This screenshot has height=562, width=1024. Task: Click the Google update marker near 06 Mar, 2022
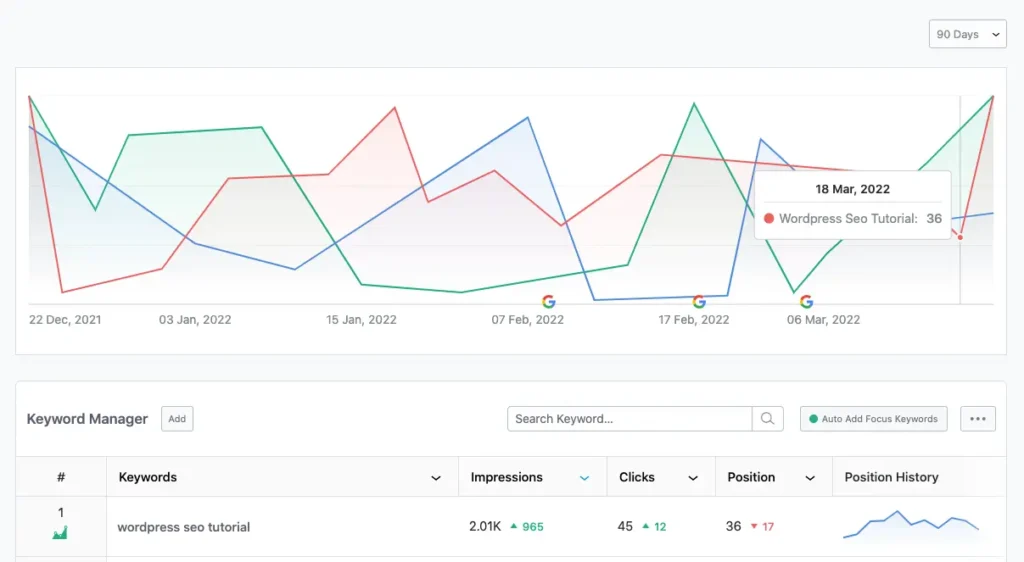pyautogui.click(x=807, y=302)
